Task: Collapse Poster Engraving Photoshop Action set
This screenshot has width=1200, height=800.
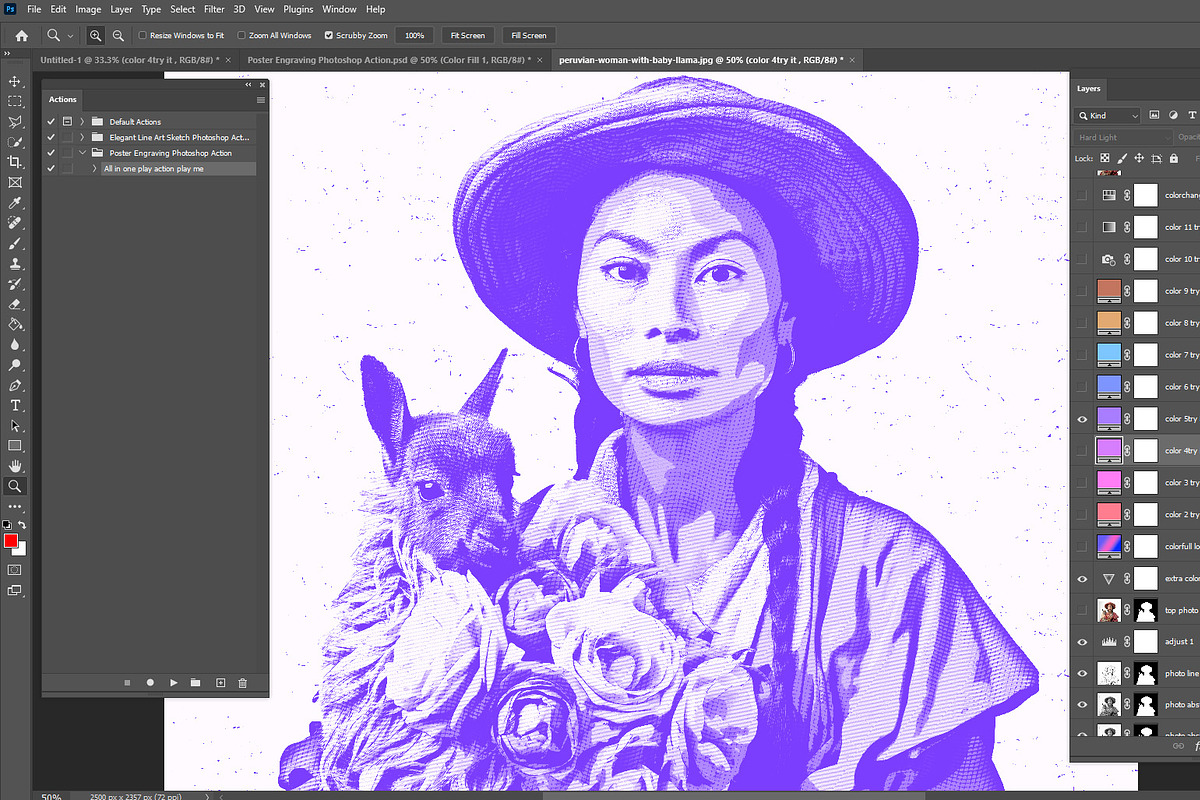Action: (x=82, y=153)
